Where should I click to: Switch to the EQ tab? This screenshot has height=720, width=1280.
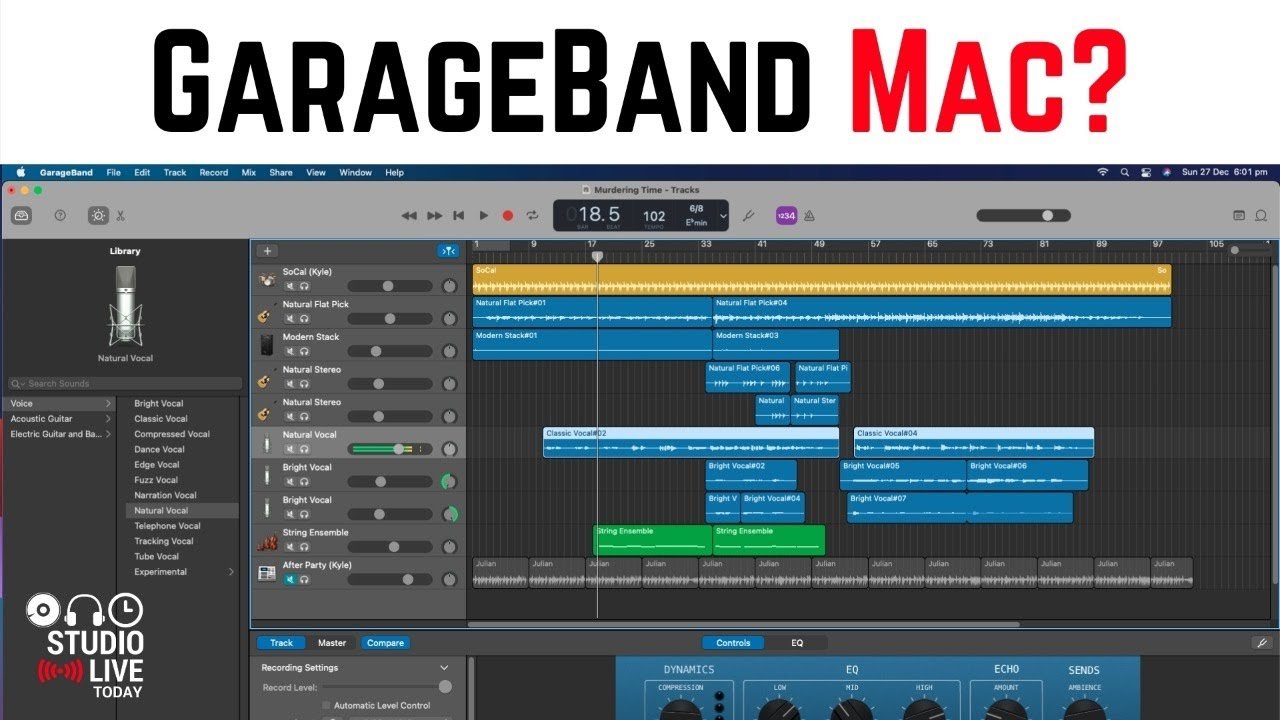coord(797,643)
